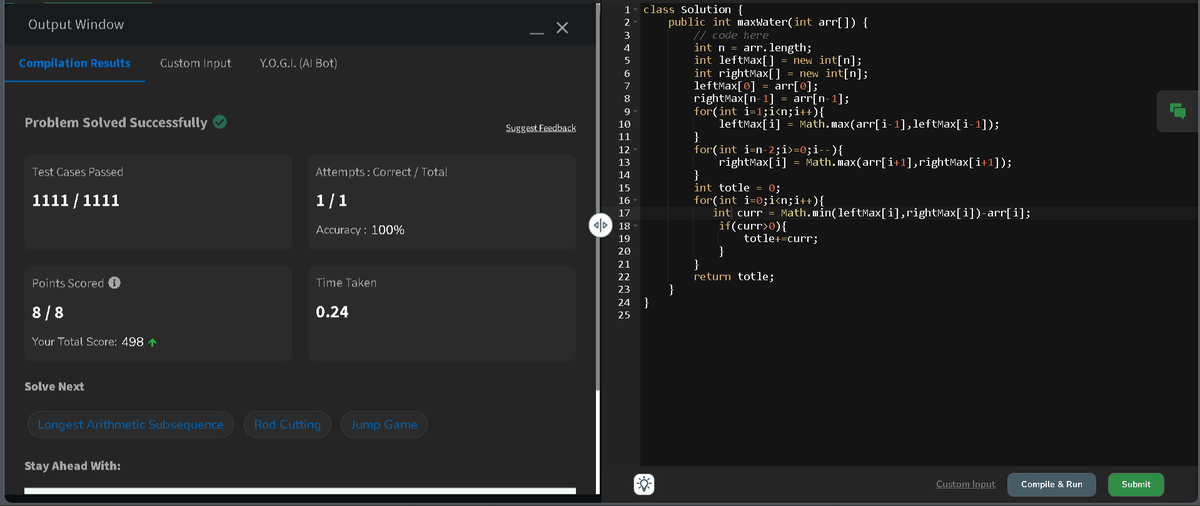The image size is (1200, 506).
Task: Open the Custom Input link near Compile
Action: pos(965,484)
